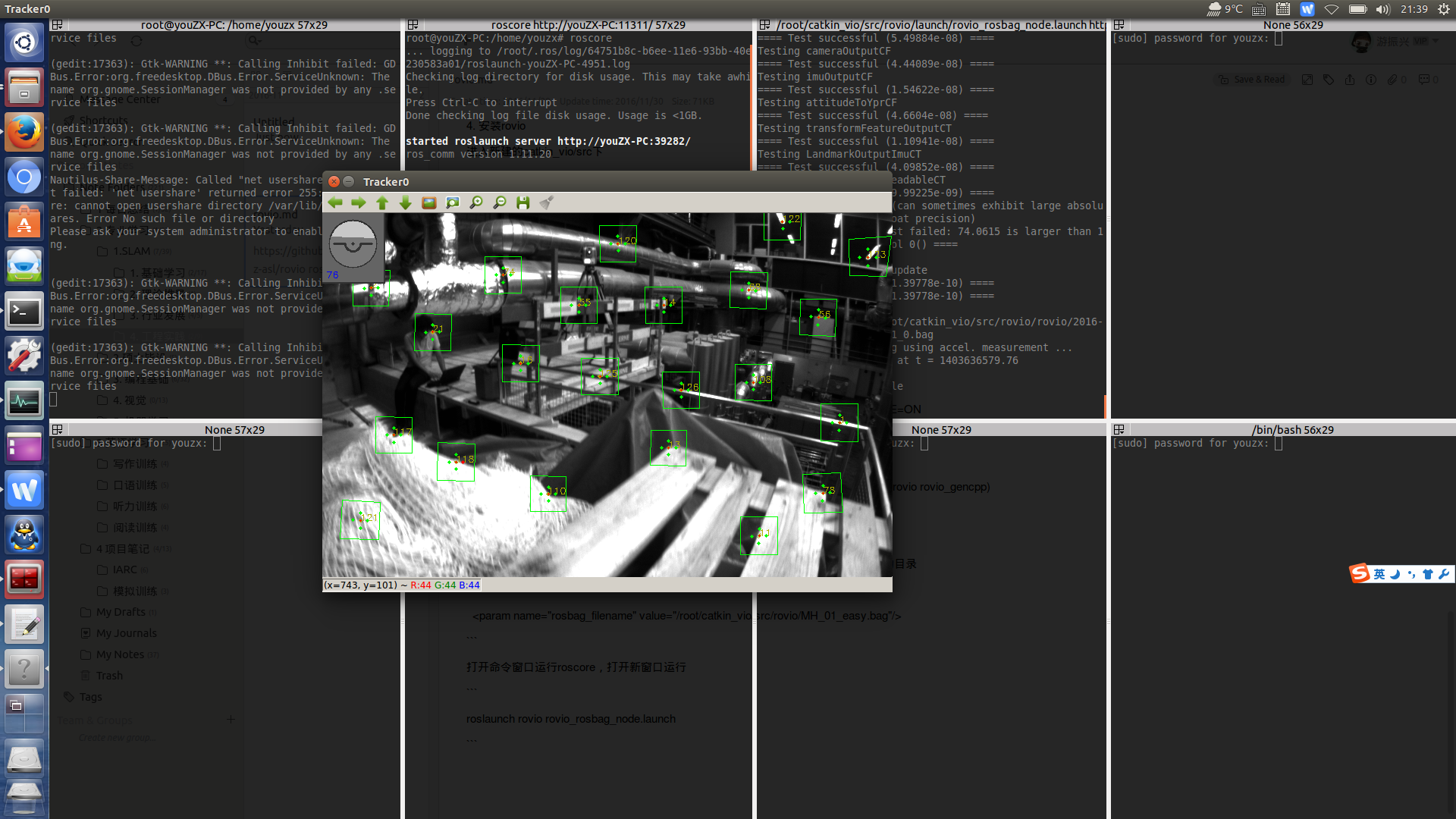Viewport: 1456px width, 819px height.
Task: Open the system gear menu in top bar
Action: pyautogui.click(x=1443, y=9)
